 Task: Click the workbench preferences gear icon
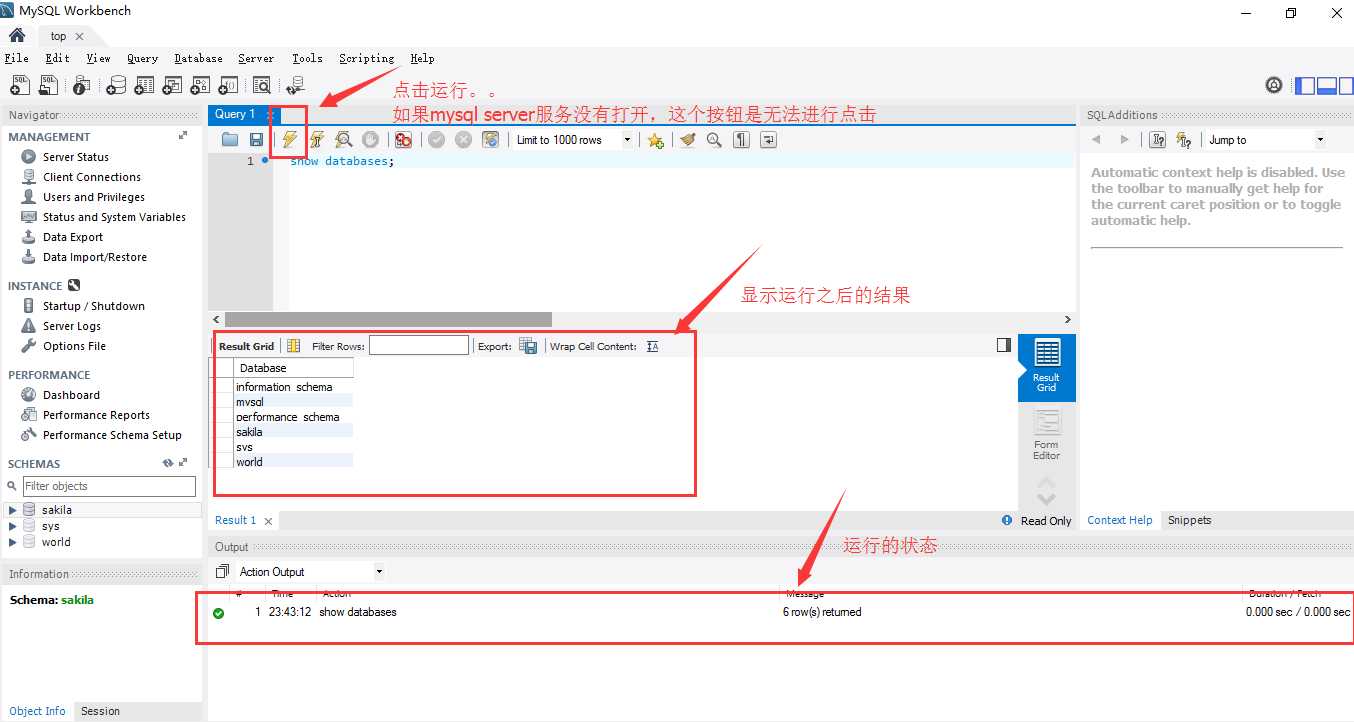(1273, 86)
